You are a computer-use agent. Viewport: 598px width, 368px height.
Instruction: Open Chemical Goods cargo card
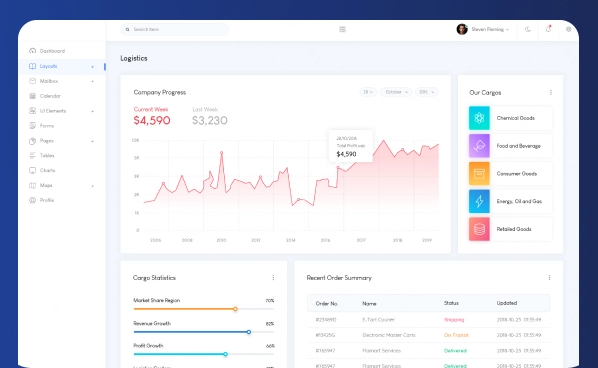tap(511, 118)
